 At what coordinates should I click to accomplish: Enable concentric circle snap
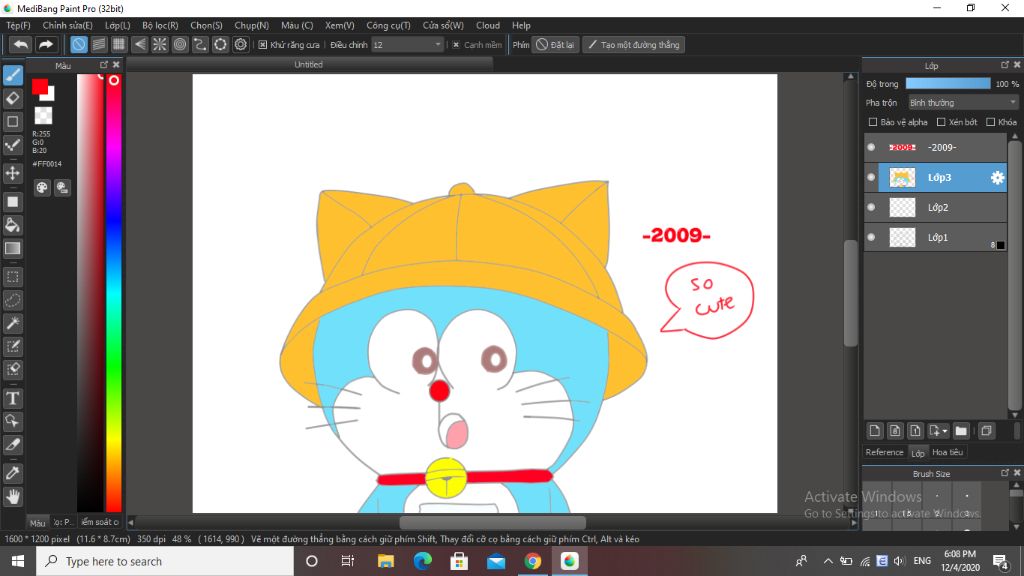(x=180, y=44)
